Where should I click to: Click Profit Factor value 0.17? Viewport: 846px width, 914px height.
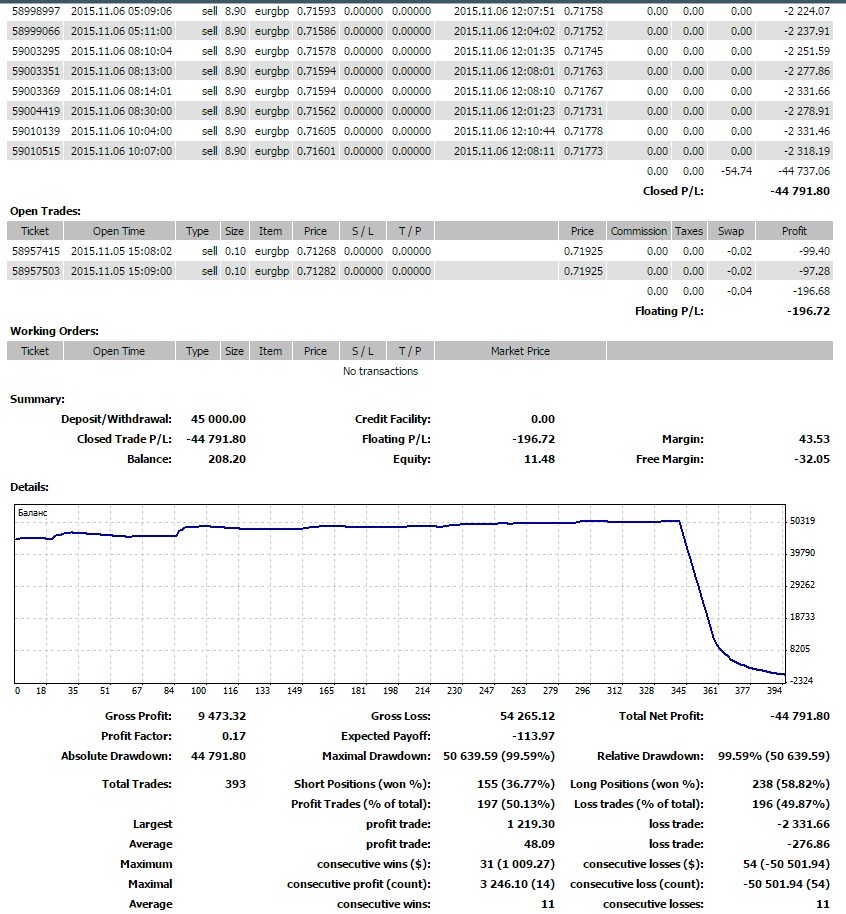click(x=234, y=736)
